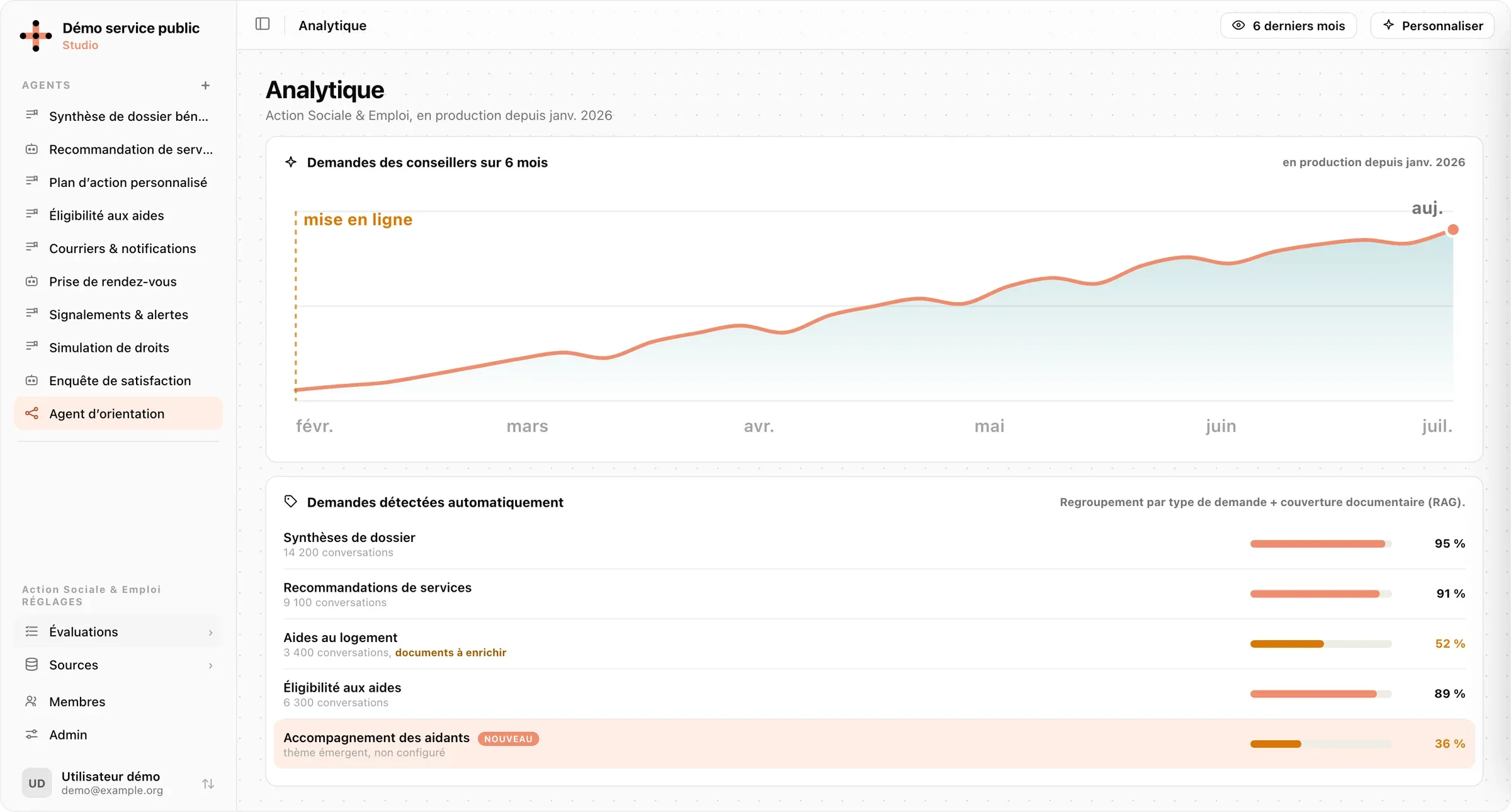Click icon beside Courriers & notifications

(31, 247)
